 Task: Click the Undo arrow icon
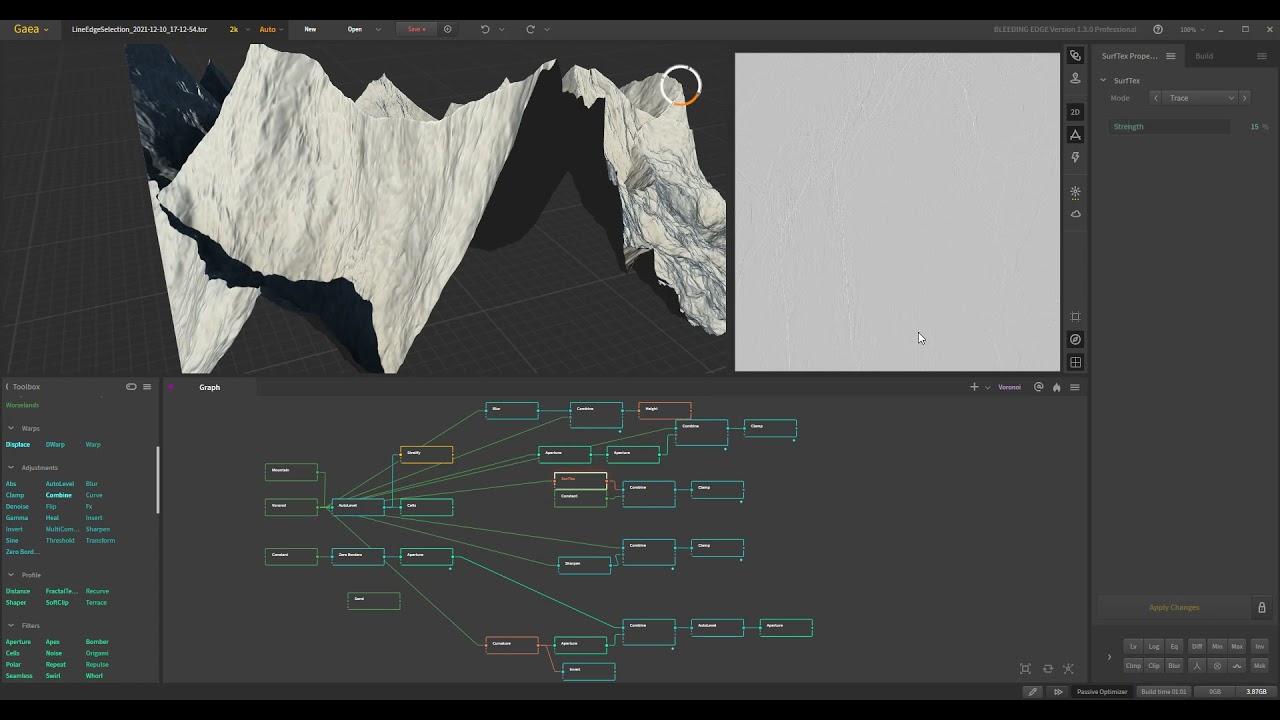coord(485,29)
